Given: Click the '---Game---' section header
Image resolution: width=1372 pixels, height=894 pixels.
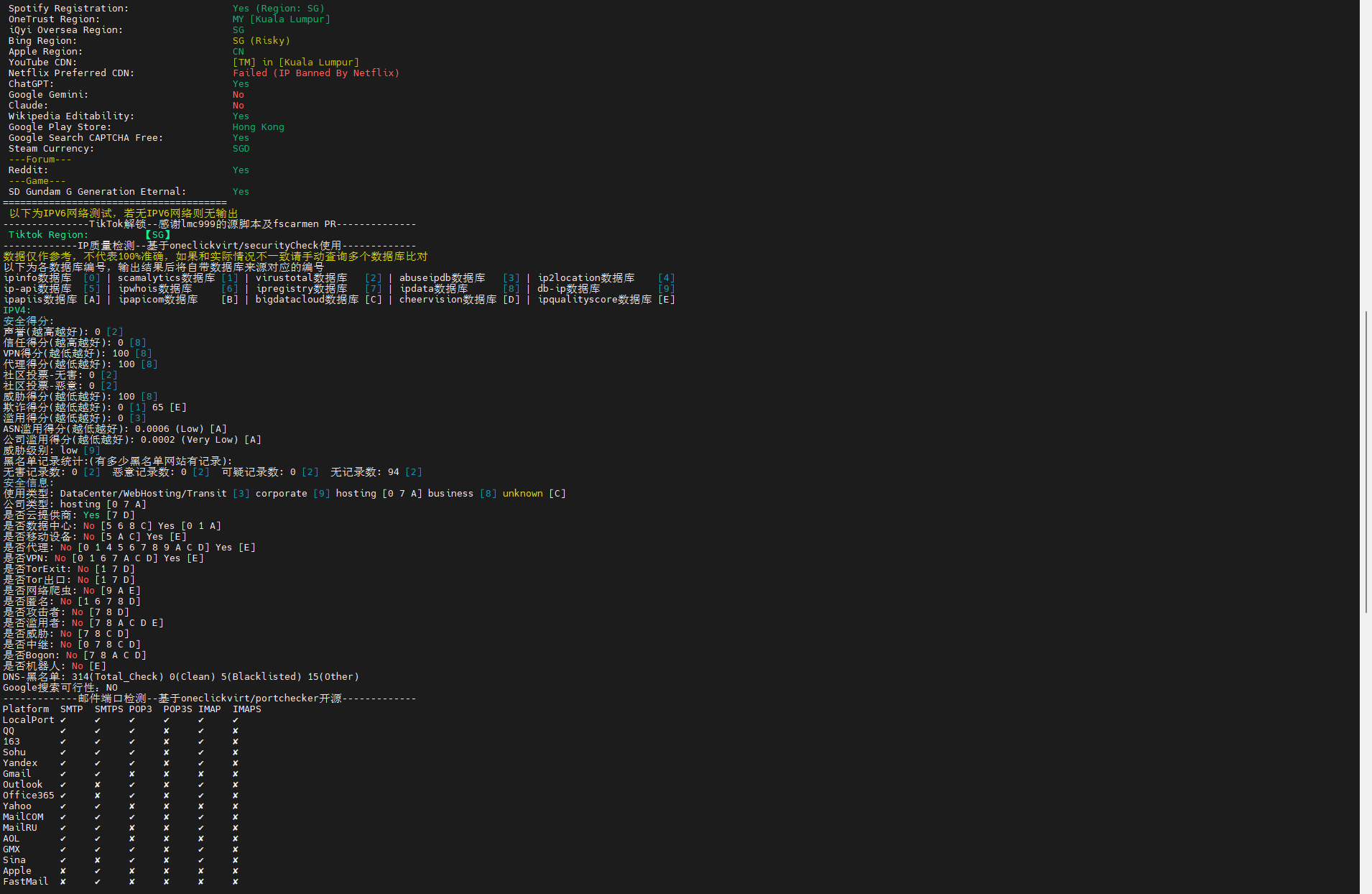Looking at the screenshot, I should click(37, 181).
